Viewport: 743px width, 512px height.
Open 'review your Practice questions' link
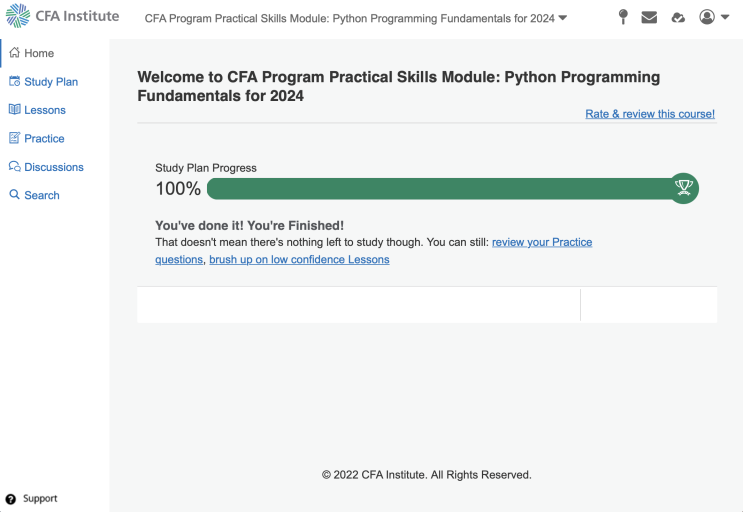(541, 242)
